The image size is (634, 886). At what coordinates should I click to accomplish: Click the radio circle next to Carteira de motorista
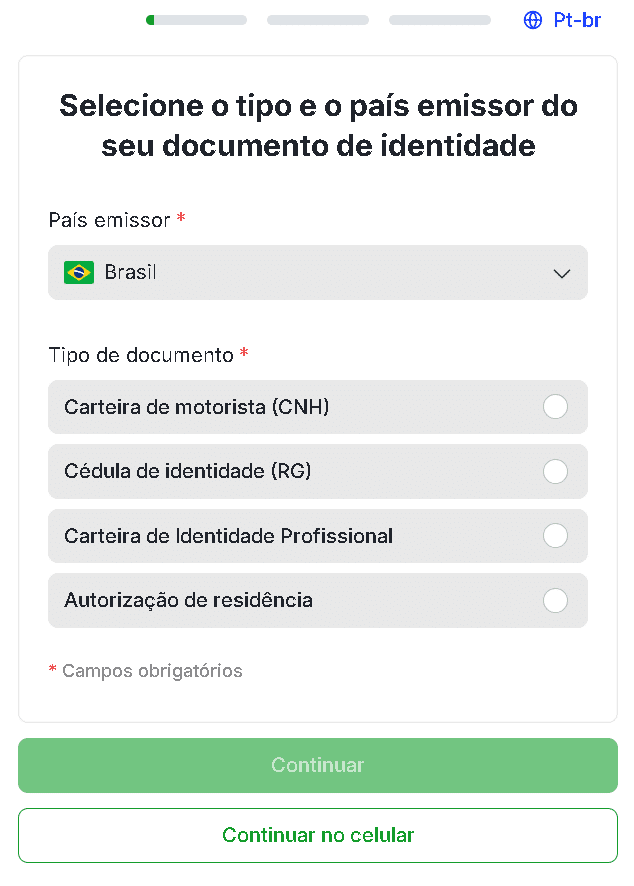tap(556, 407)
